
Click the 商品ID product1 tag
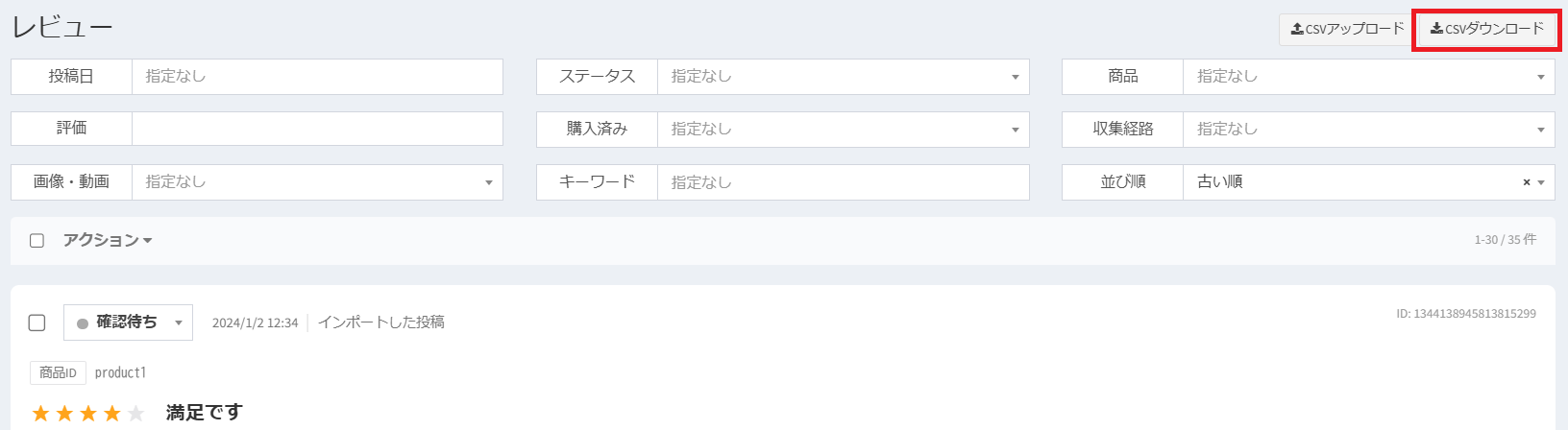(x=88, y=372)
